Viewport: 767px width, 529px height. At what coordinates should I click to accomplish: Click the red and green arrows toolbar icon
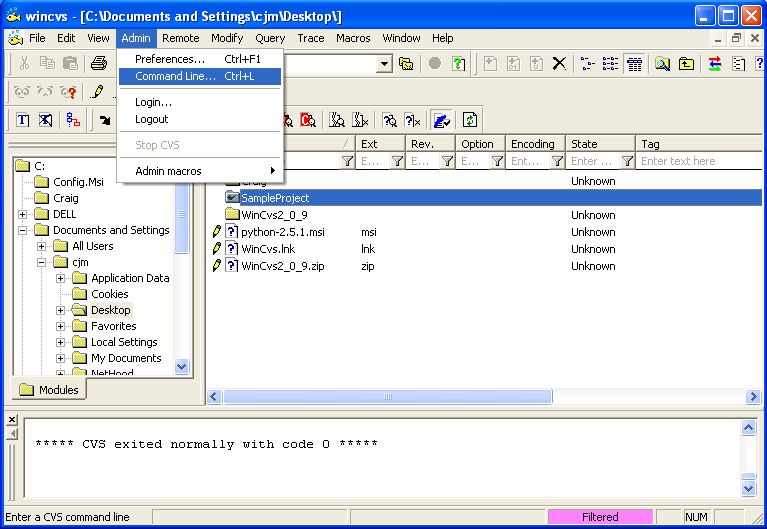(715, 64)
